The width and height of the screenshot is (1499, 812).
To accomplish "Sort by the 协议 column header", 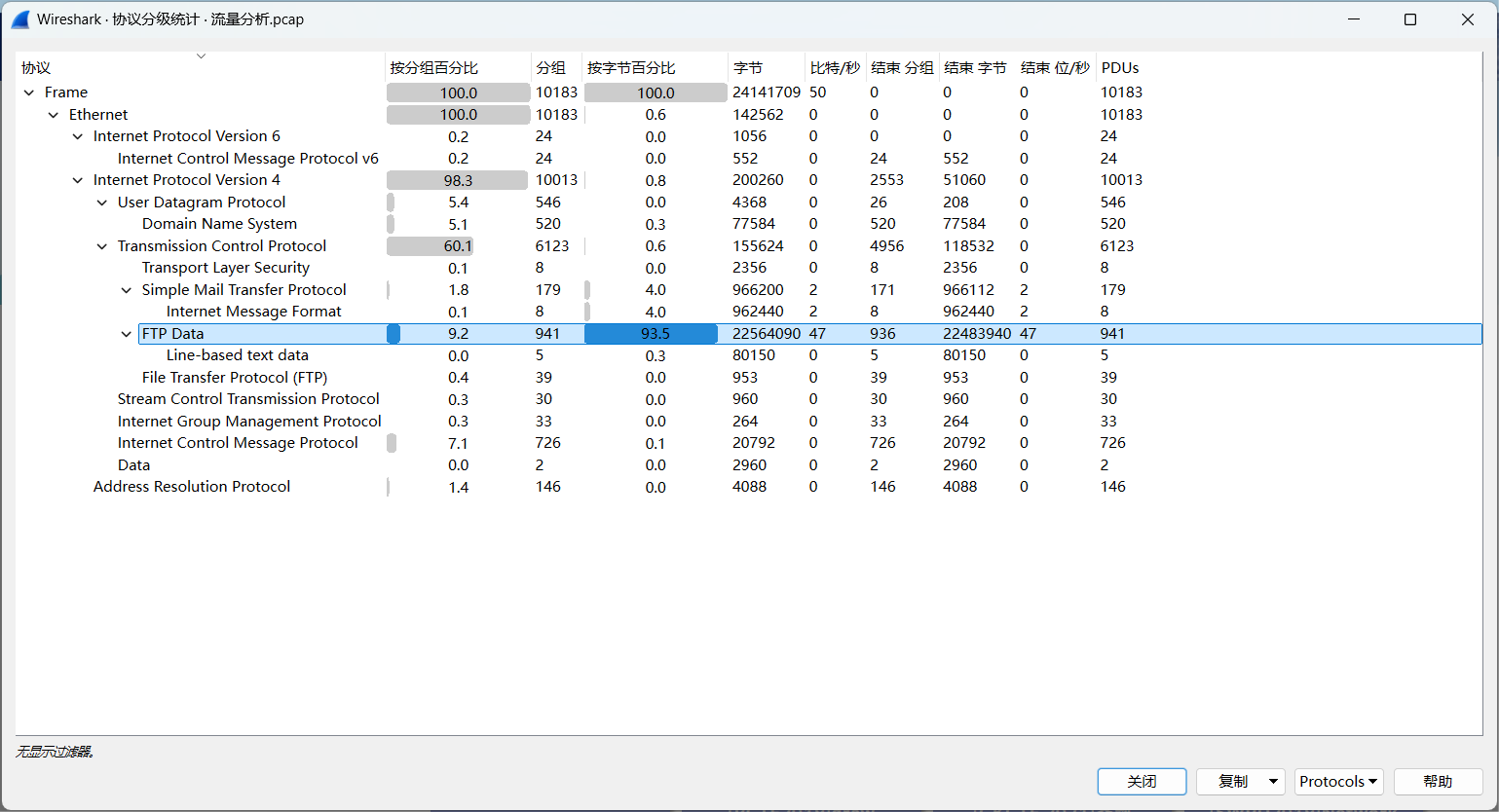I will tap(200, 67).
